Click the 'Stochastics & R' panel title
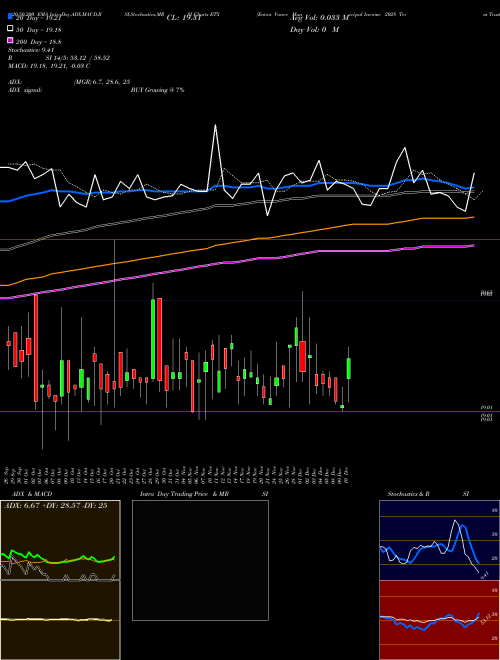The image size is (500, 660). click(409, 494)
